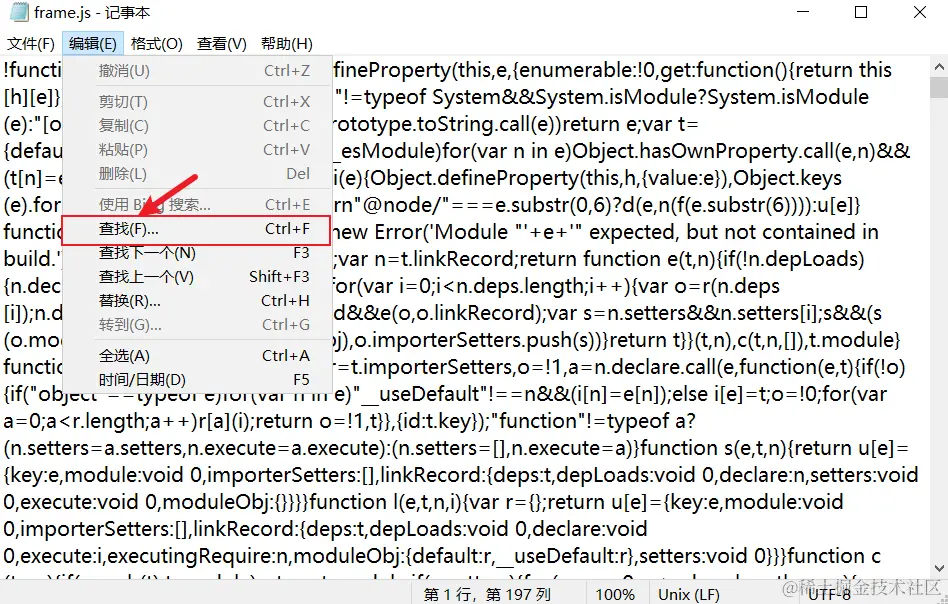Choose 查找(F)... from the edit menu

pos(196,230)
